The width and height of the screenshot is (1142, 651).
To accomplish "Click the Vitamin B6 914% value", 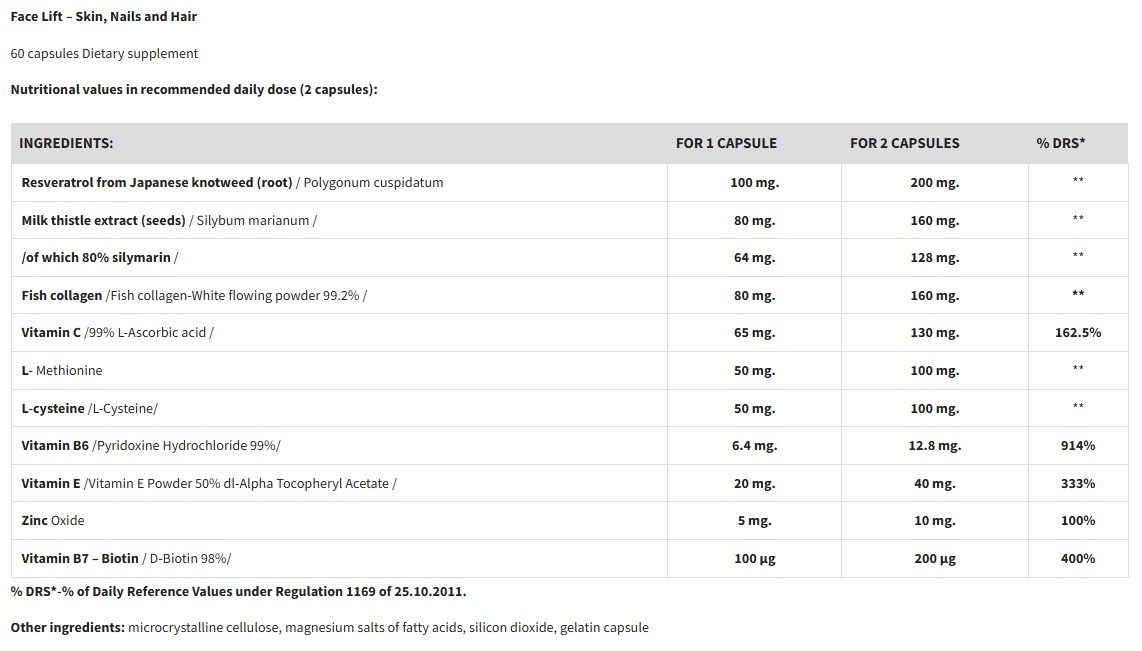I will pyautogui.click(x=1077, y=445).
